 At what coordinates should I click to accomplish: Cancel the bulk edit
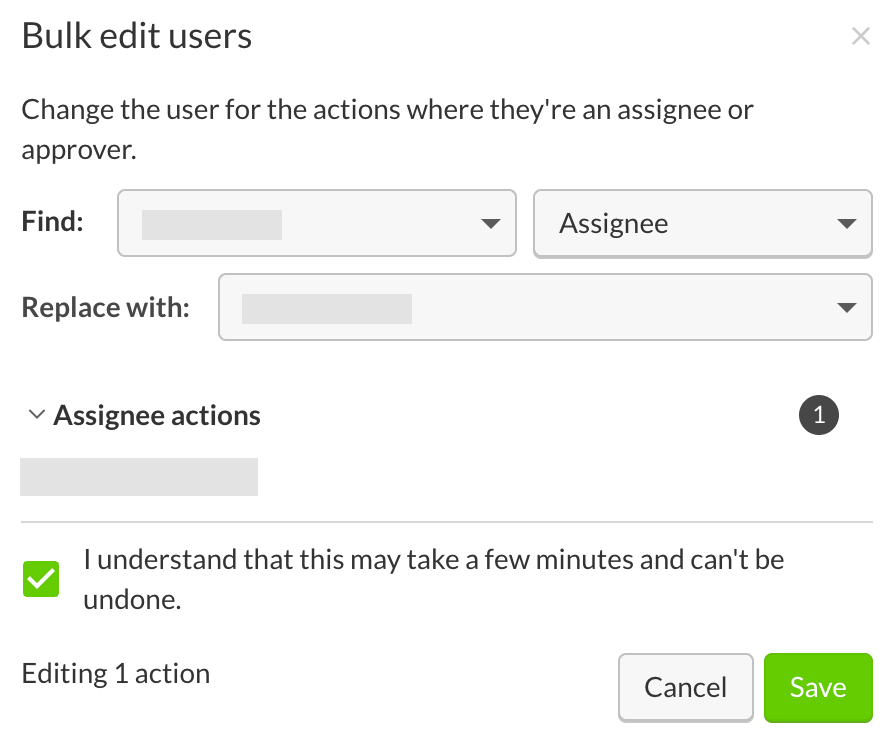685,687
